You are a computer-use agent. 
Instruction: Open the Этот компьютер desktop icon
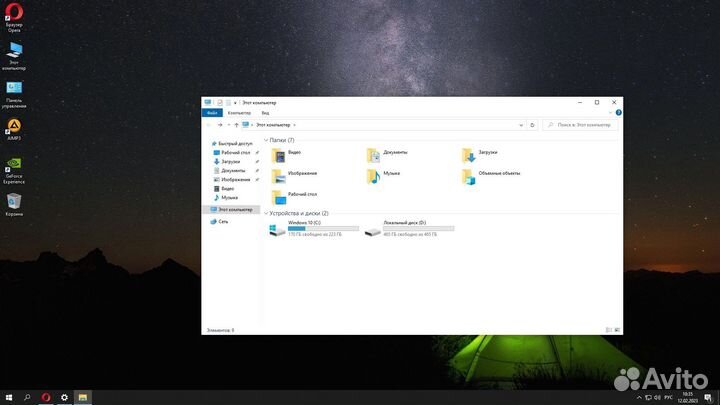[x=14, y=56]
